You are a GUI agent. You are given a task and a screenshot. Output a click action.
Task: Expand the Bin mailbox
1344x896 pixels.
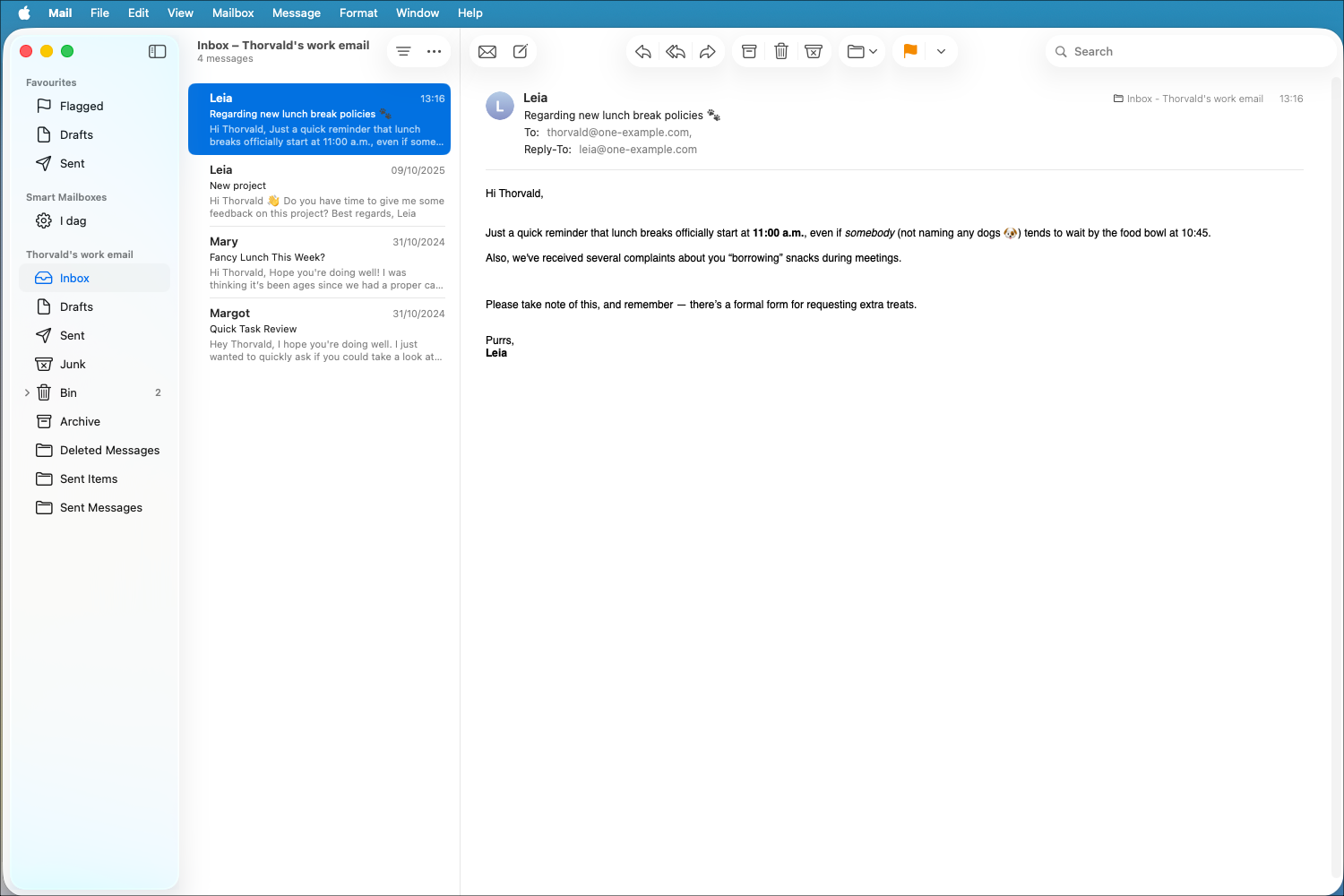tap(26, 392)
